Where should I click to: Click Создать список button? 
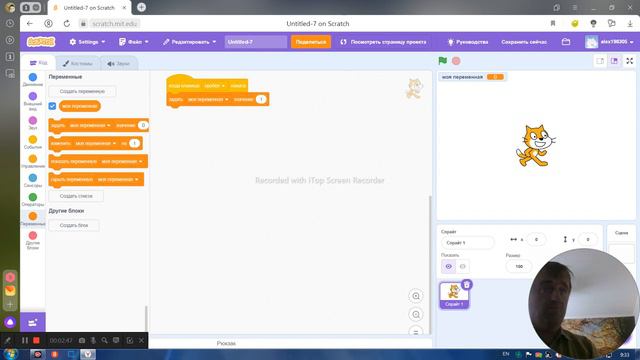pos(76,196)
